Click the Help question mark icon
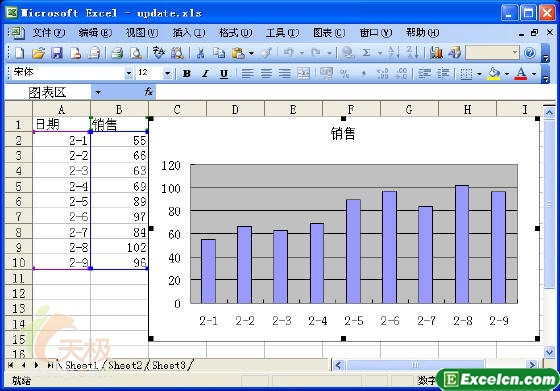Image resolution: width=560 pixels, height=391 pixels. [x=530, y=53]
